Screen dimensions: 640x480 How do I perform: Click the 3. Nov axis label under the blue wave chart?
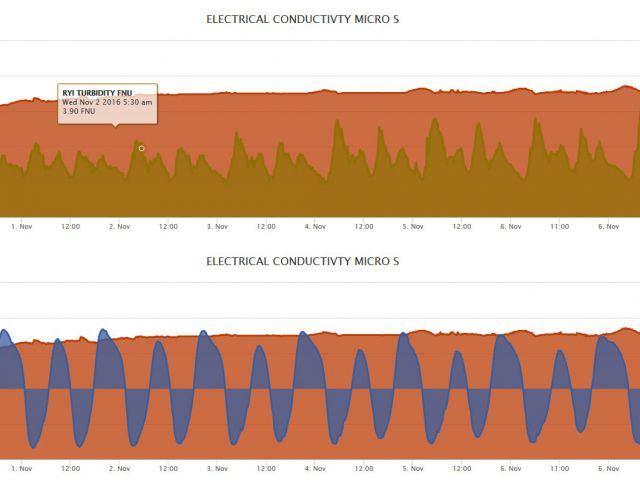(x=217, y=468)
